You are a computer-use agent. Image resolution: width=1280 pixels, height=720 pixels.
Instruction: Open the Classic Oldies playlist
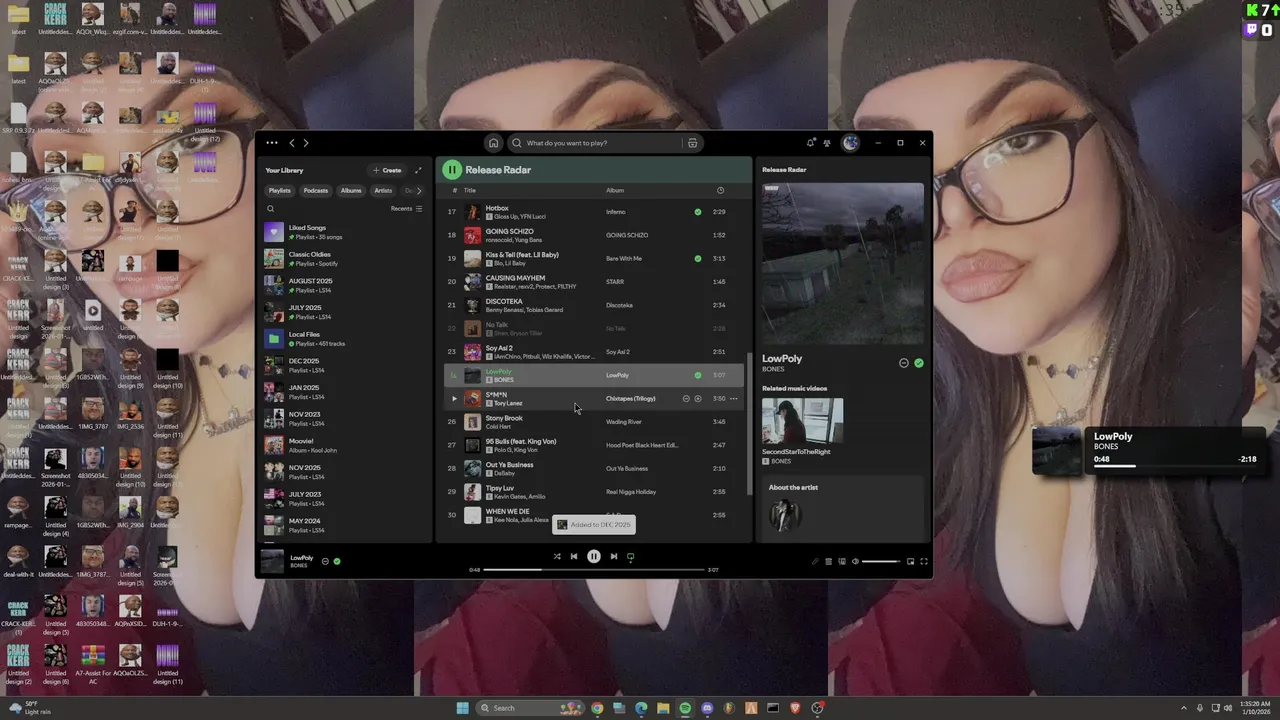[346, 259]
